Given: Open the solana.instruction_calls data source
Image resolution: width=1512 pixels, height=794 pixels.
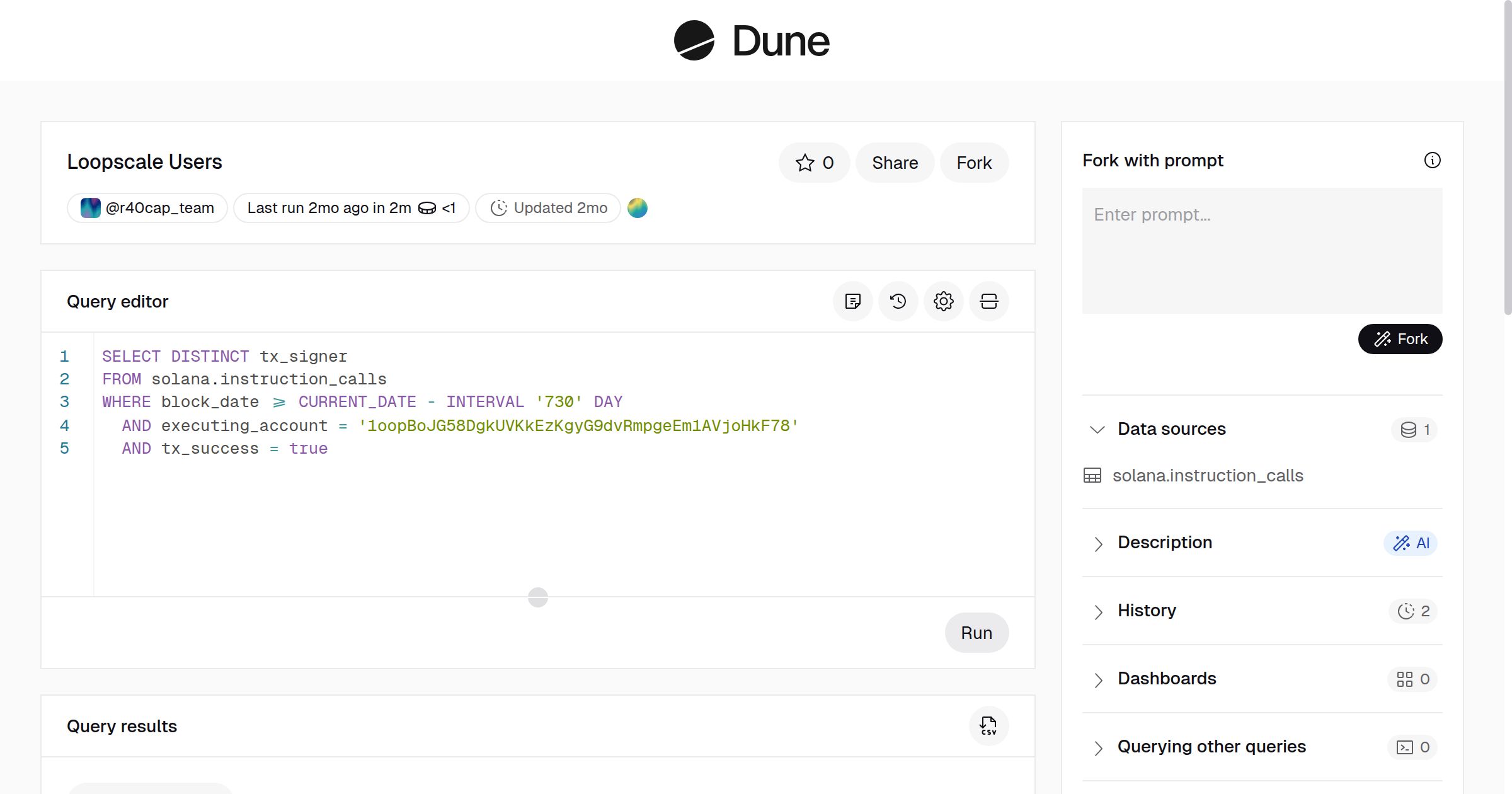Looking at the screenshot, I should pos(1208,475).
